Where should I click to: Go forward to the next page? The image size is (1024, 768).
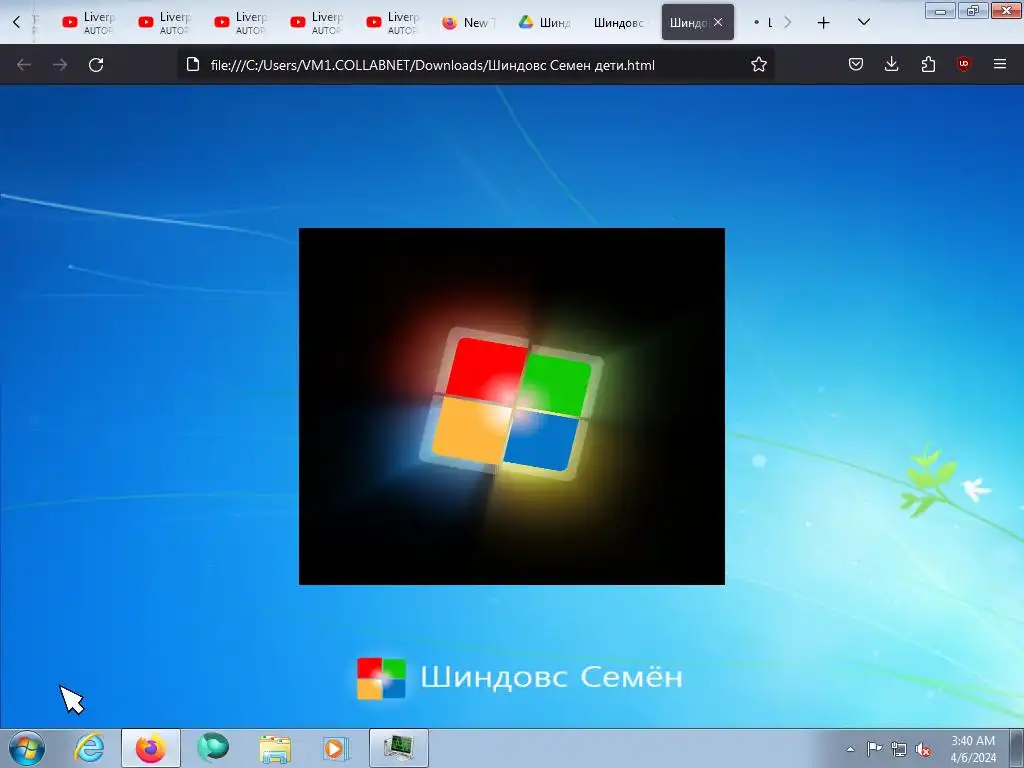click(60, 65)
